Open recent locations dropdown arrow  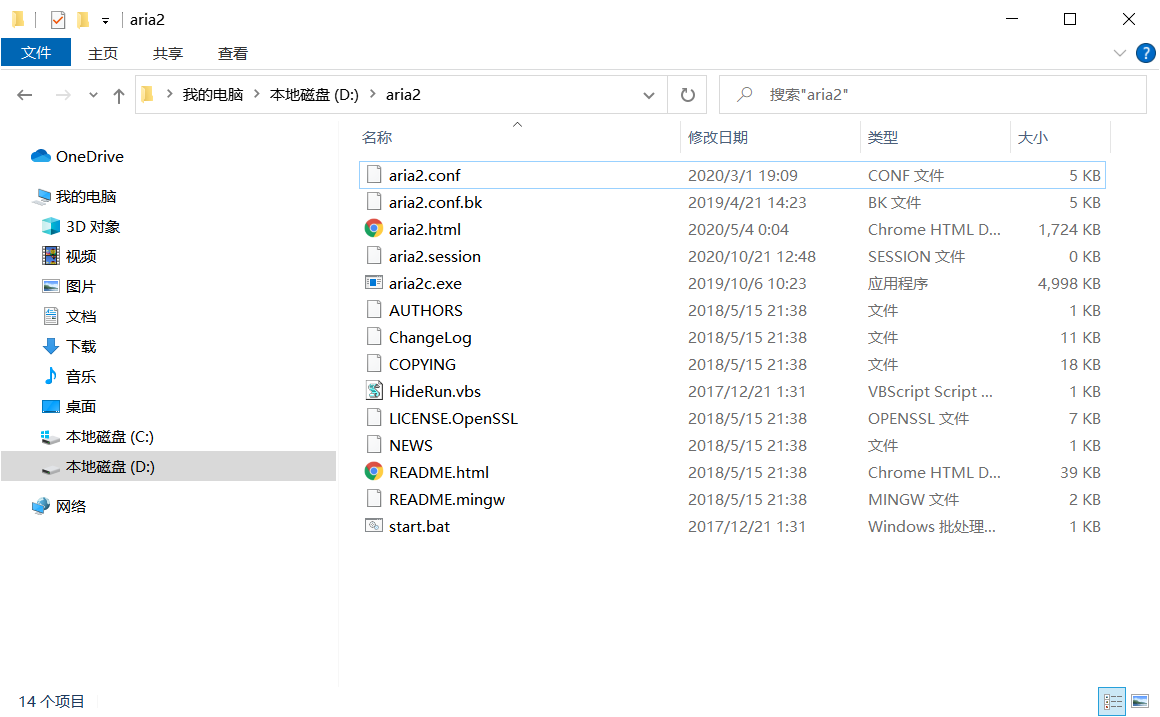click(92, 95)
